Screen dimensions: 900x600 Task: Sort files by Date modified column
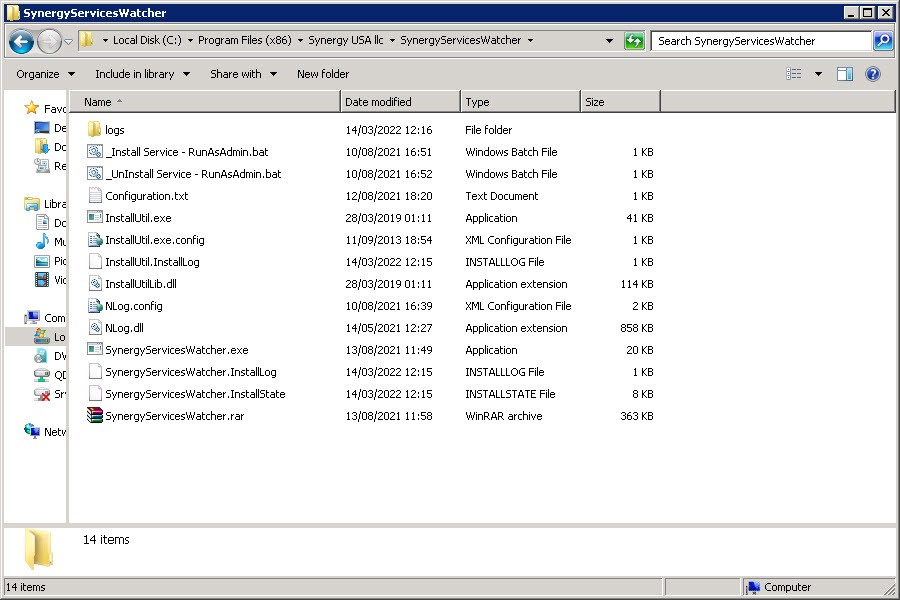401,102
